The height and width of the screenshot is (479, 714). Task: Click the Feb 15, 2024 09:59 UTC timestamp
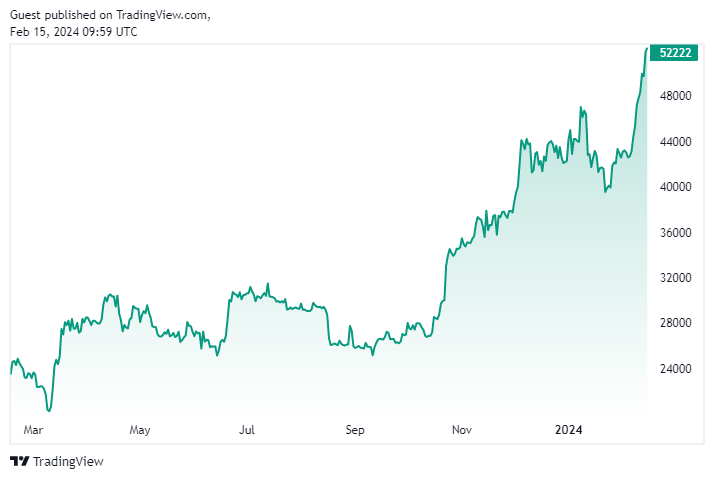click(74, 31)
